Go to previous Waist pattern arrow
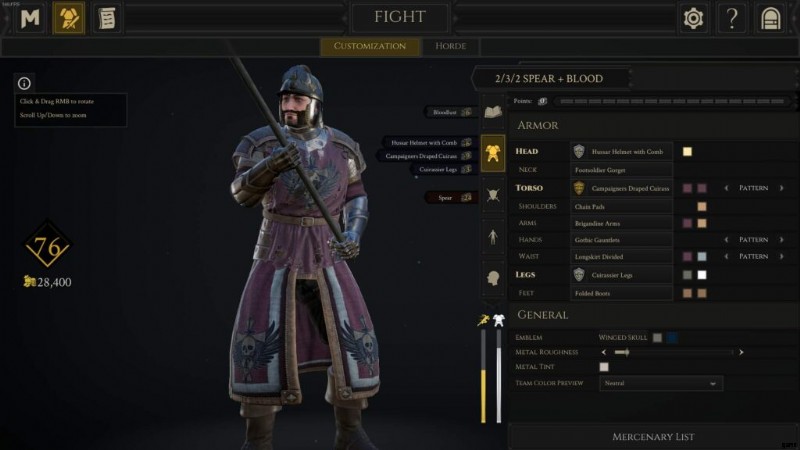The image size is (800, 450). pos(726,256)
